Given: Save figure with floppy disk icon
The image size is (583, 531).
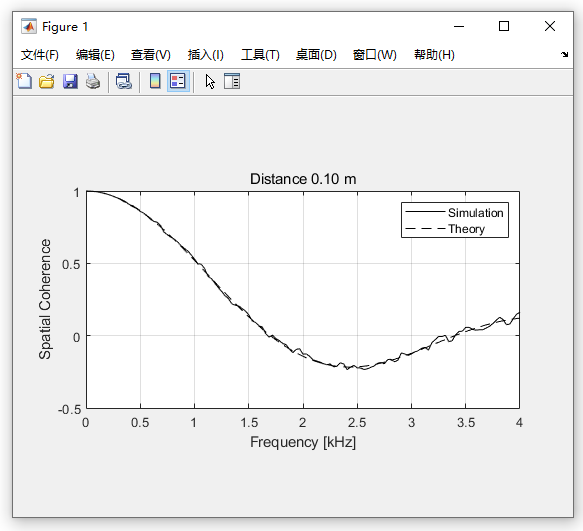Looking at the screenshot, I should [70, 81].
